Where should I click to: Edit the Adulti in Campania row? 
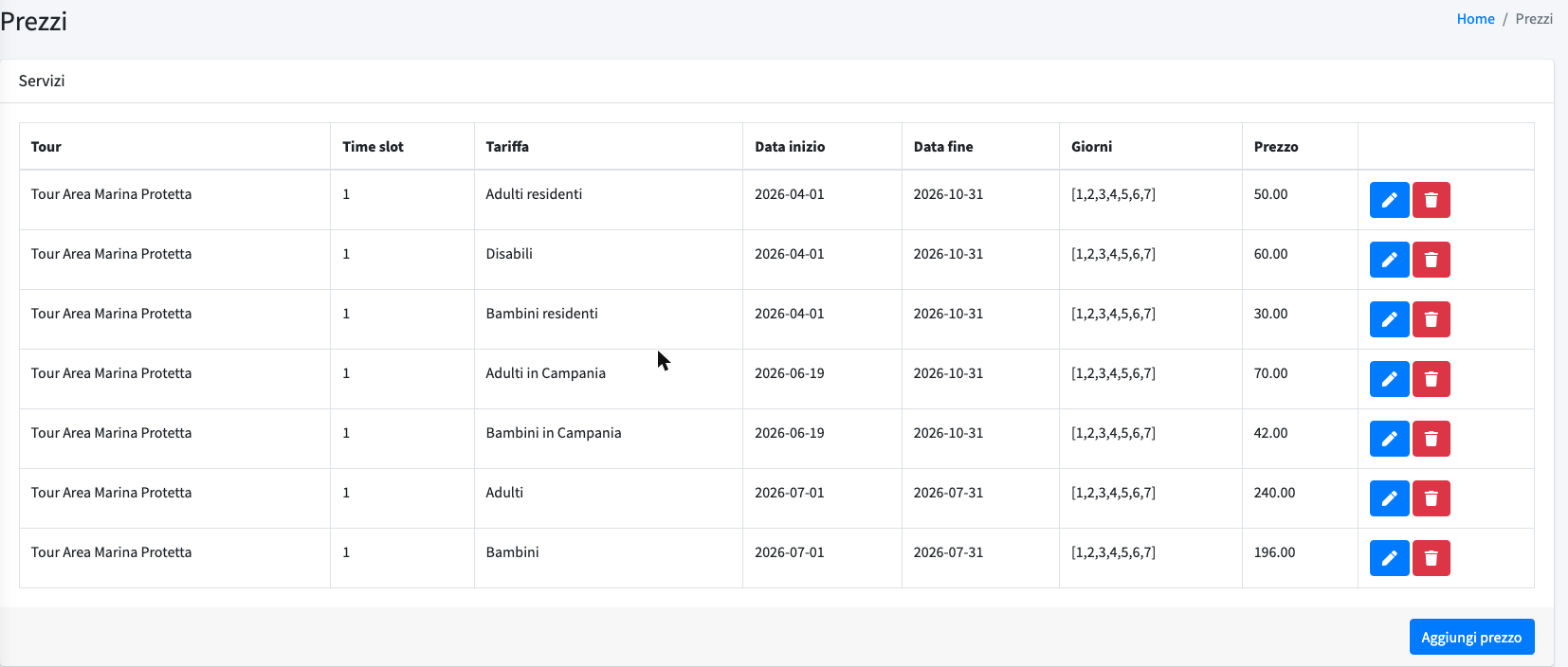(1389, 379)
